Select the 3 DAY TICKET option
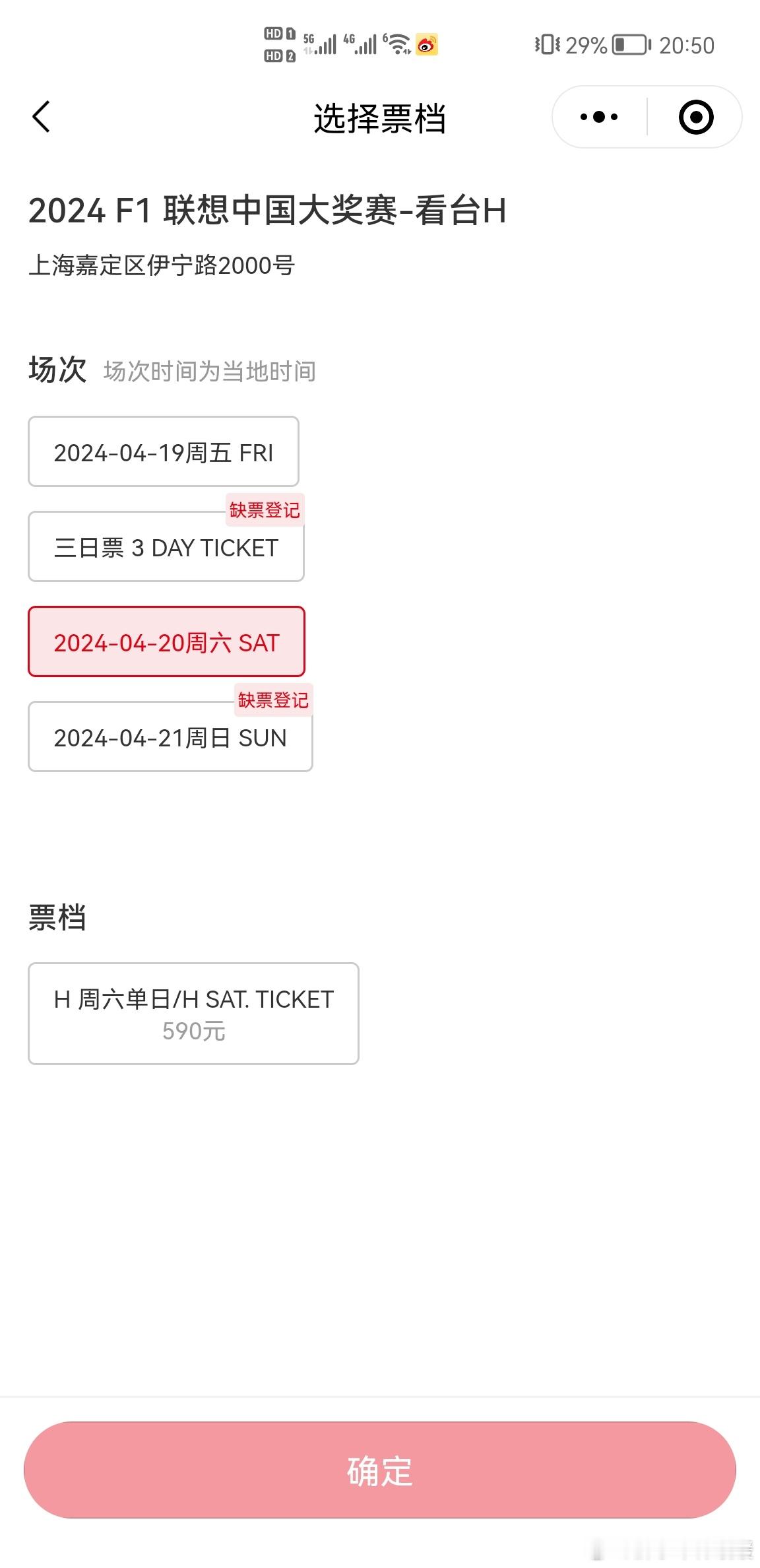Viewport: 760px width, 1568px height. [x=166, y=547]
